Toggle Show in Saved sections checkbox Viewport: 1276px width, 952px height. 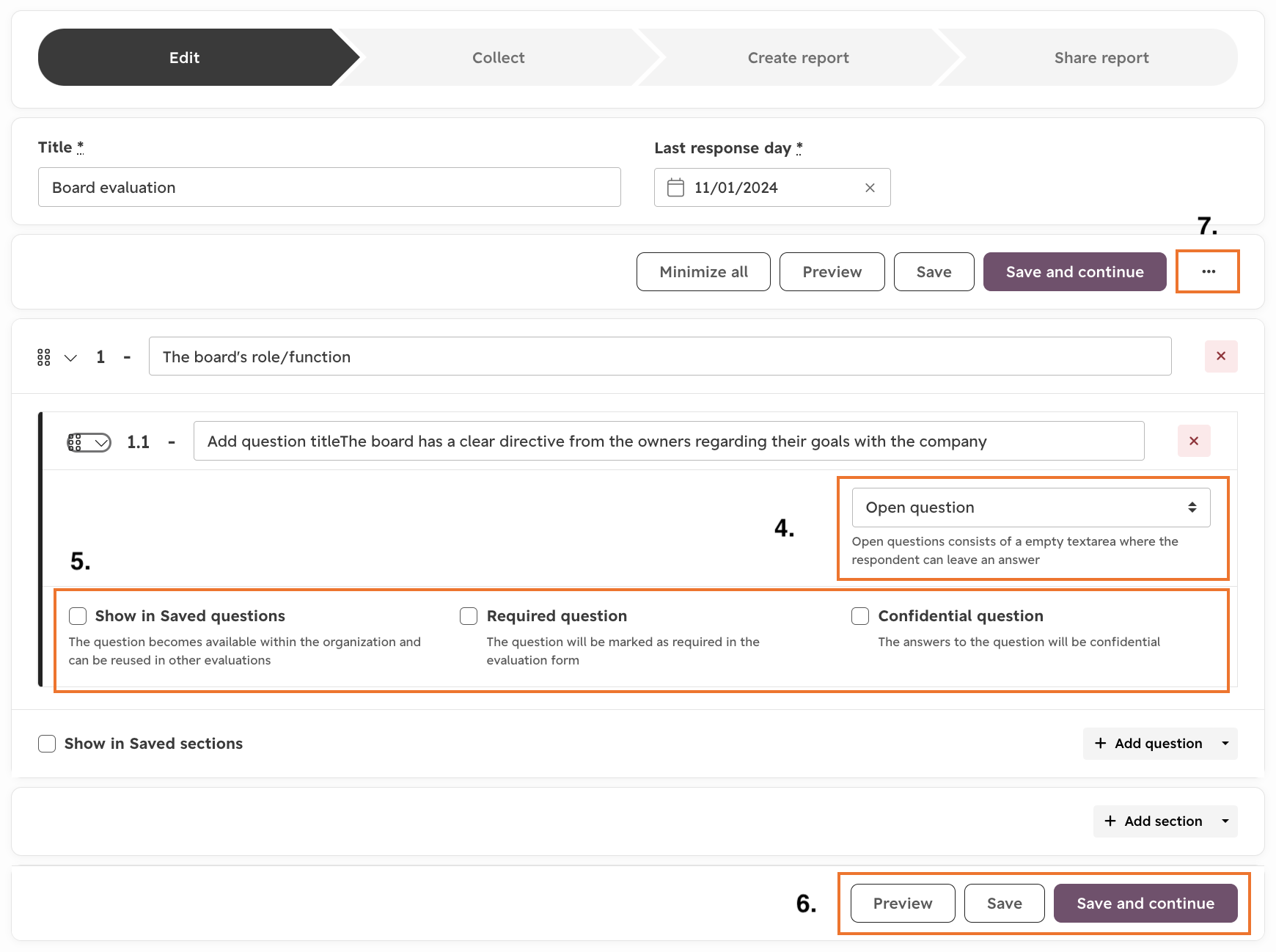click(x=47, y=744)
